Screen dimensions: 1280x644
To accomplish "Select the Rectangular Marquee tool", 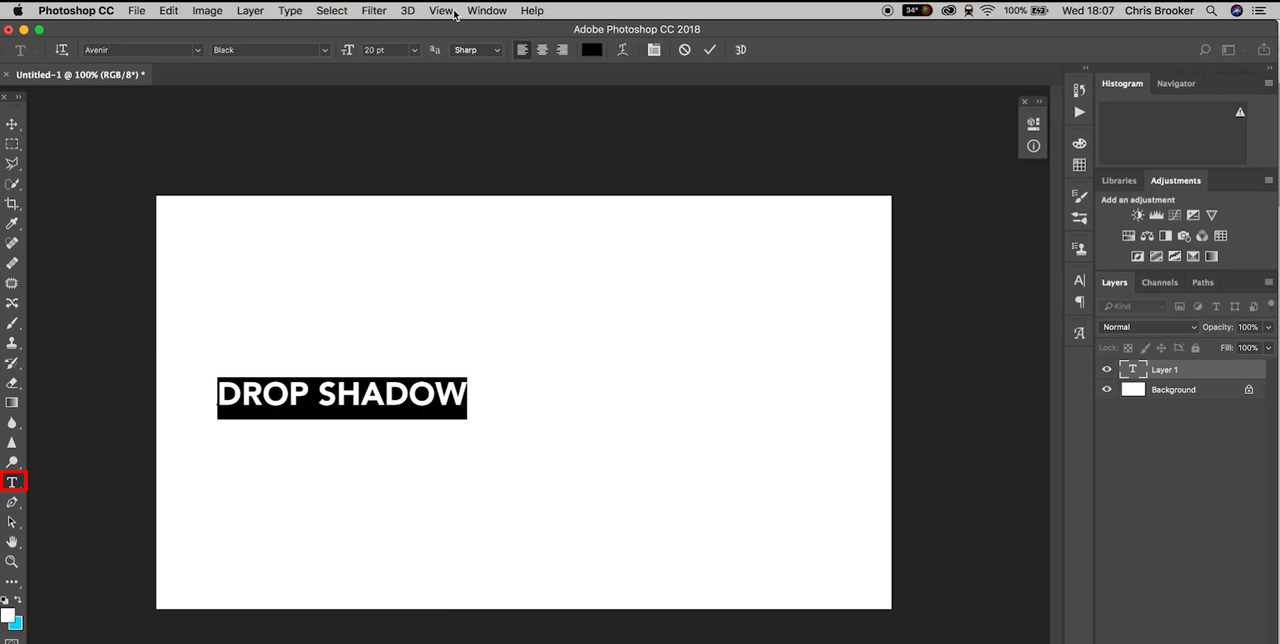I will coord(12,144).
